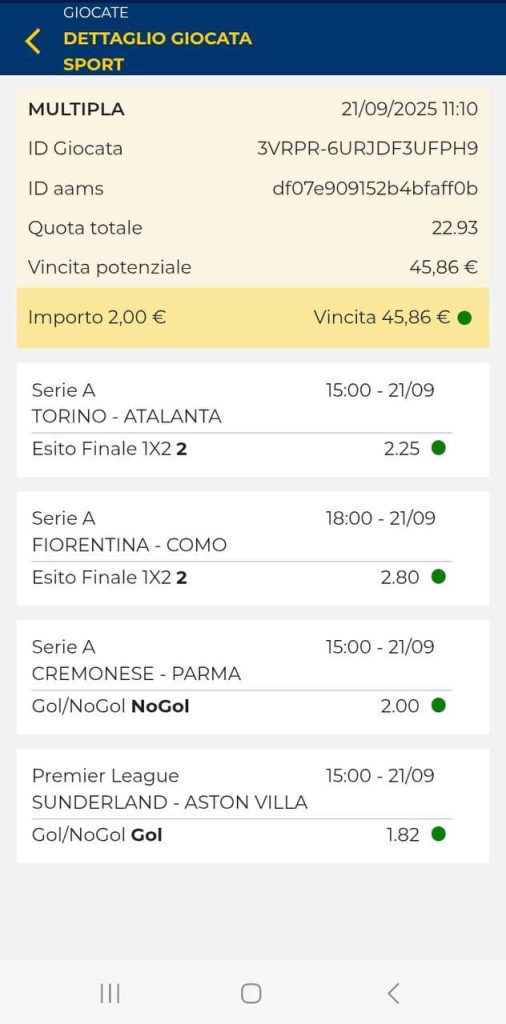The image size is (506, 1024).
Task: Tap Android navigation back arrow
Action: click(x=393, y=993)
